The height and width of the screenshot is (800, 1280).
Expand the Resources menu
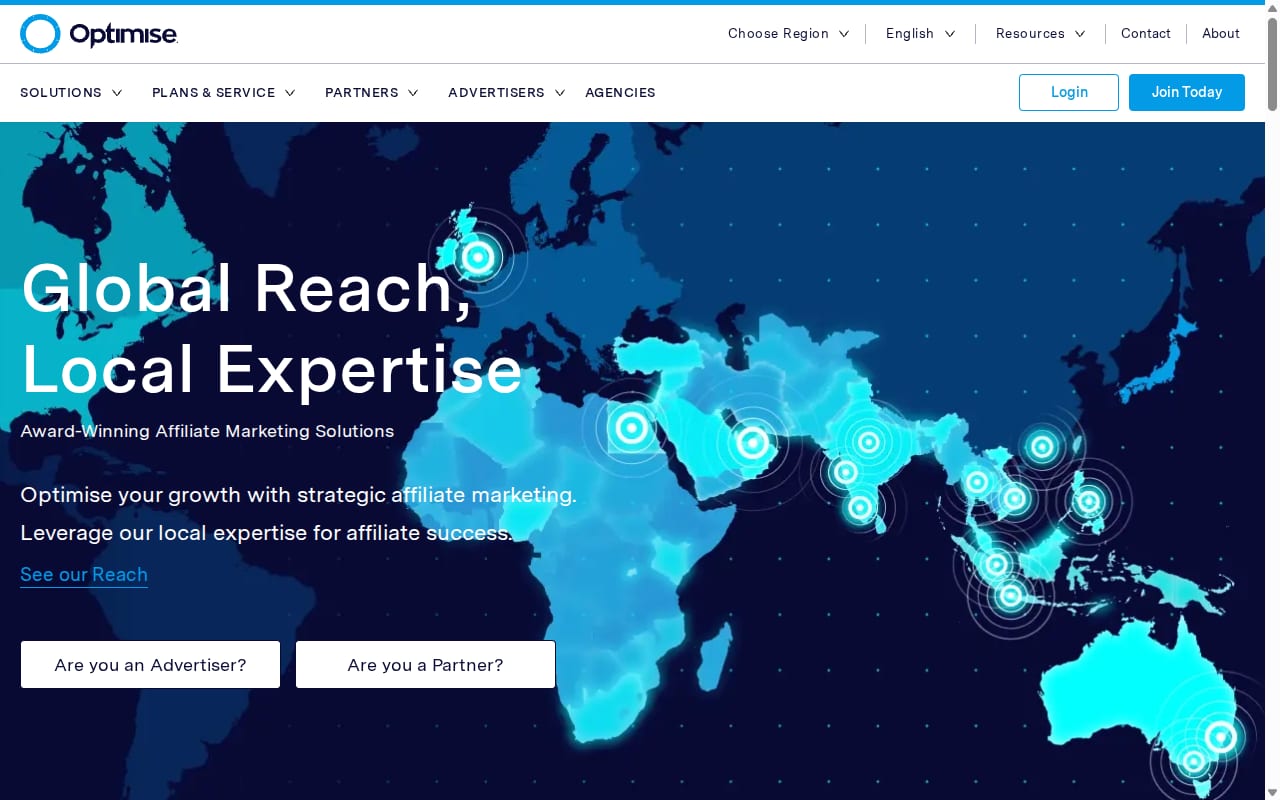pos(1040,34)
